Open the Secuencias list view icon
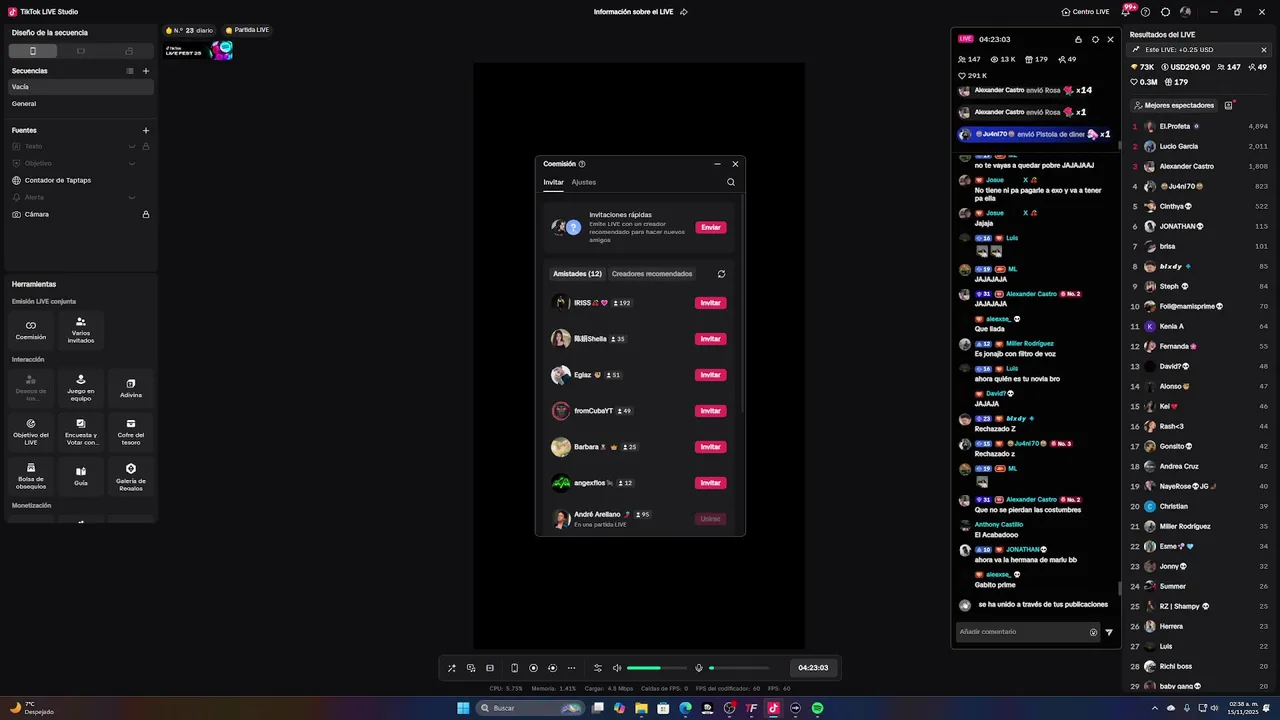 point(130,71)
